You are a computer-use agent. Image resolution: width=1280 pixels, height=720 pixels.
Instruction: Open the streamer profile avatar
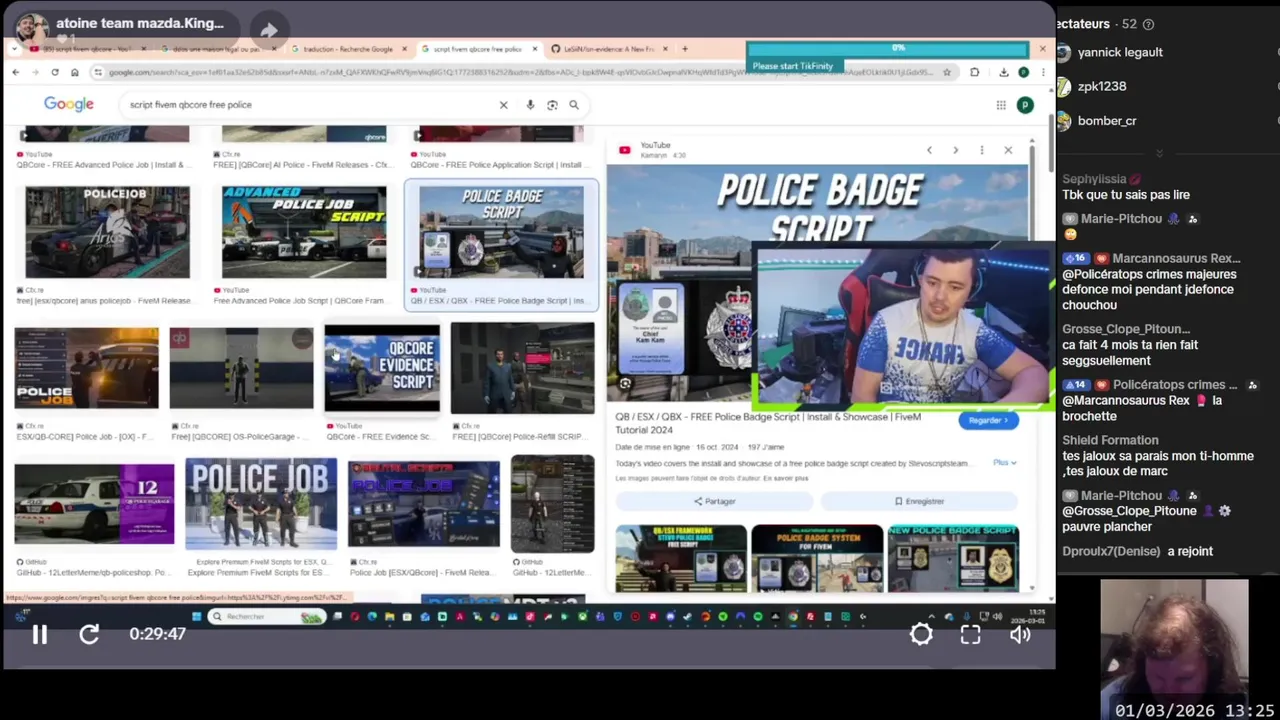(30, 28)
